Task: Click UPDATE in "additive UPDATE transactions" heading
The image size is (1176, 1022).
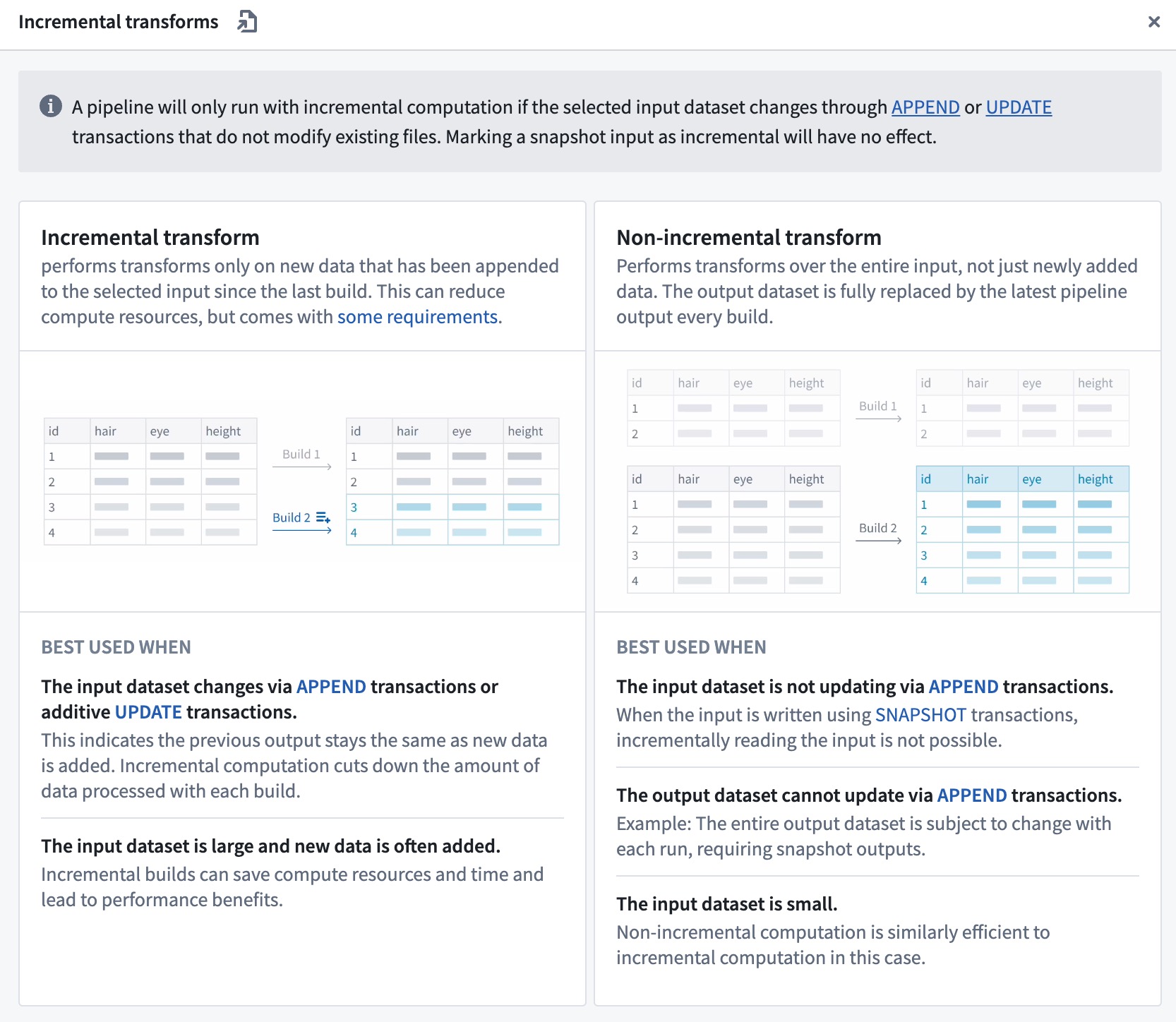Action: (x=148, y=712)
